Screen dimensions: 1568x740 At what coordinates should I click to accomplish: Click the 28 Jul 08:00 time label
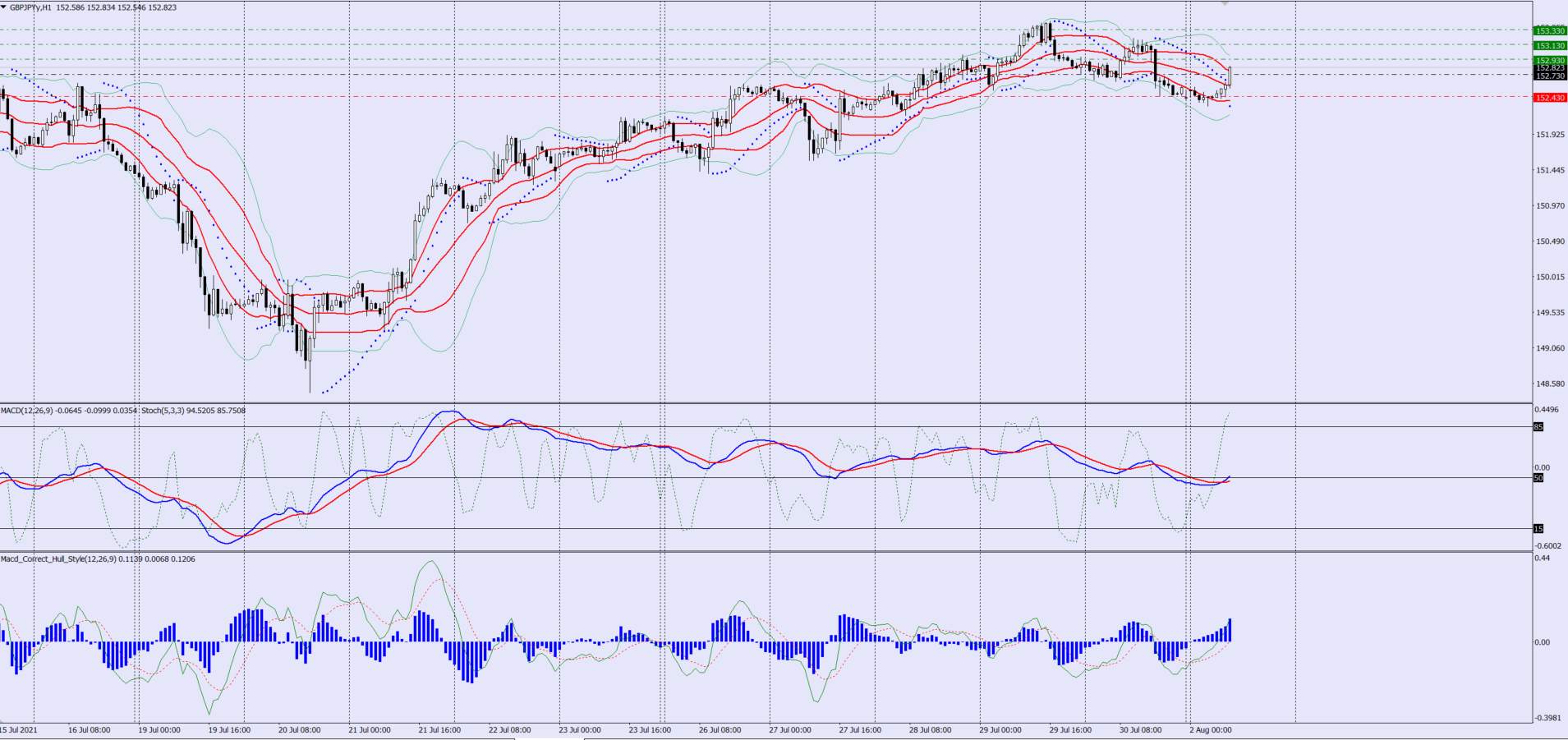[931, 729]
